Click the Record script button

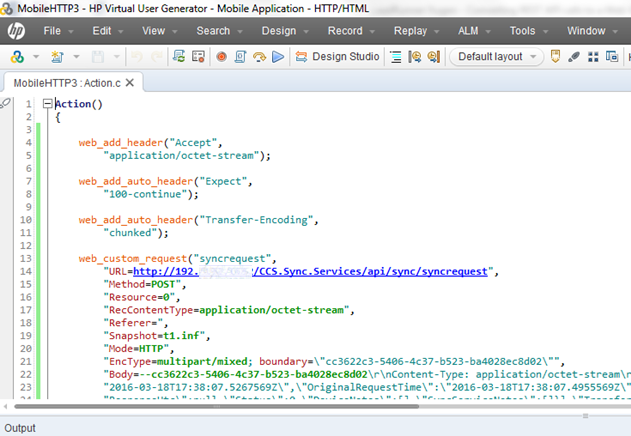pos(221,57)
